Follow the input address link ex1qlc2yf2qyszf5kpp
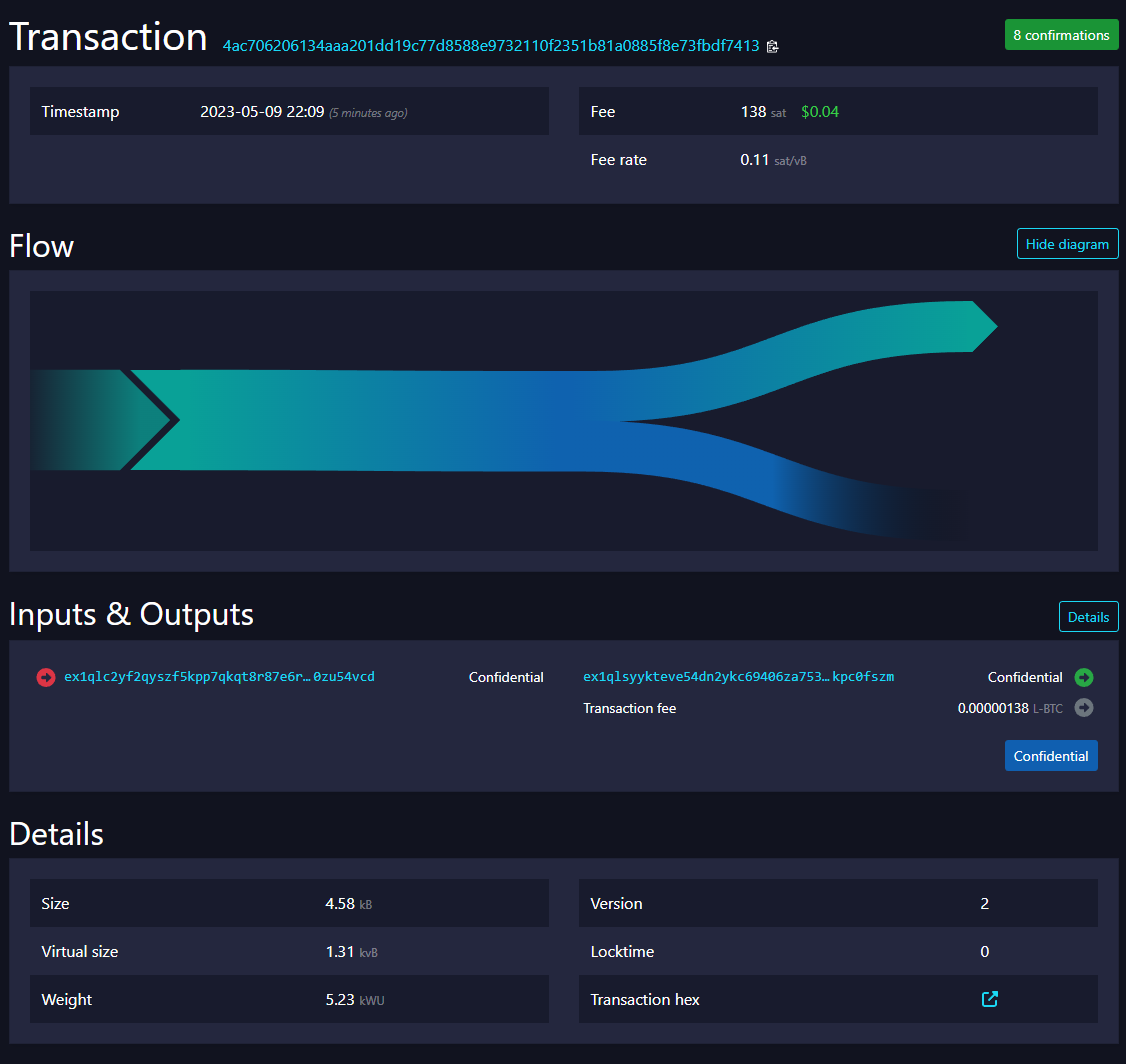The width and height of the screenshot is (1126, 1064). (x=218, y=677)
